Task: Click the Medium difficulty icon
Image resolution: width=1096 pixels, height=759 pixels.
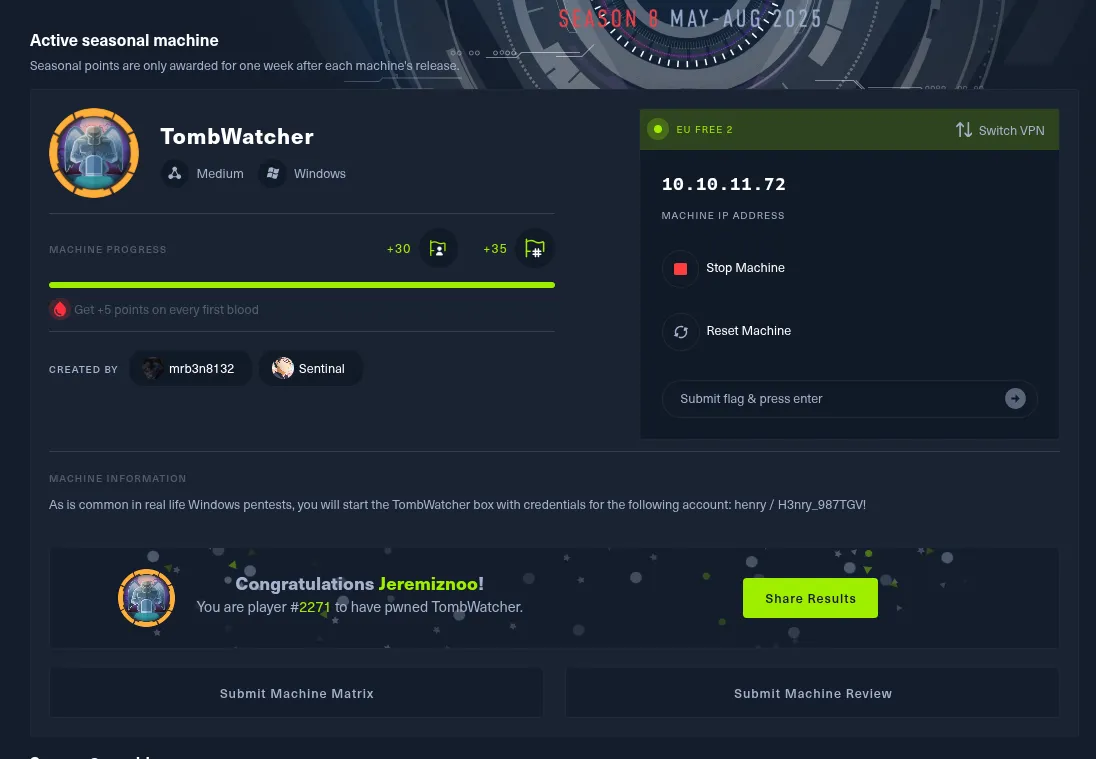Action: pos(175,173)
